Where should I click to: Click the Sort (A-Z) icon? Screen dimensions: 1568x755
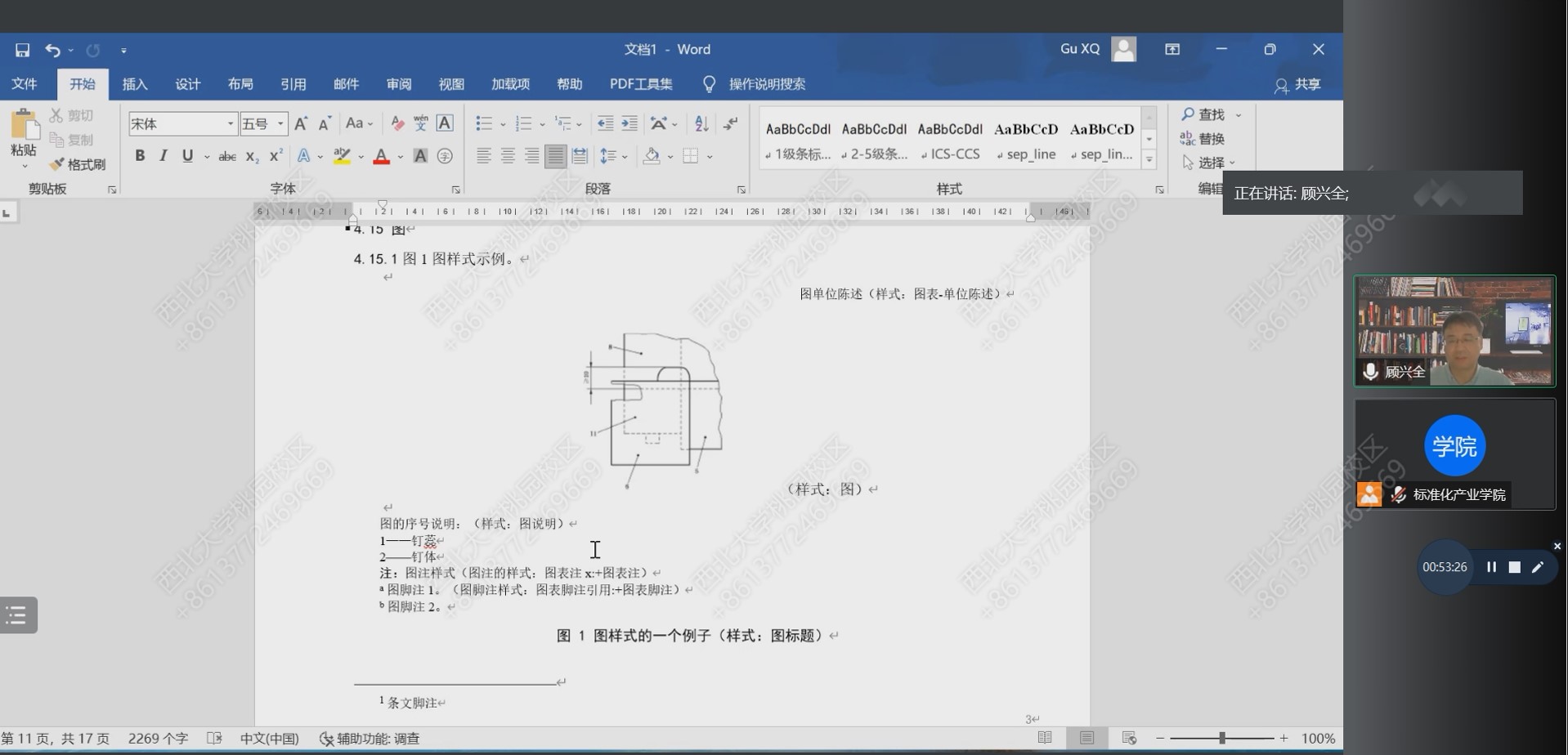pos(701,123)
